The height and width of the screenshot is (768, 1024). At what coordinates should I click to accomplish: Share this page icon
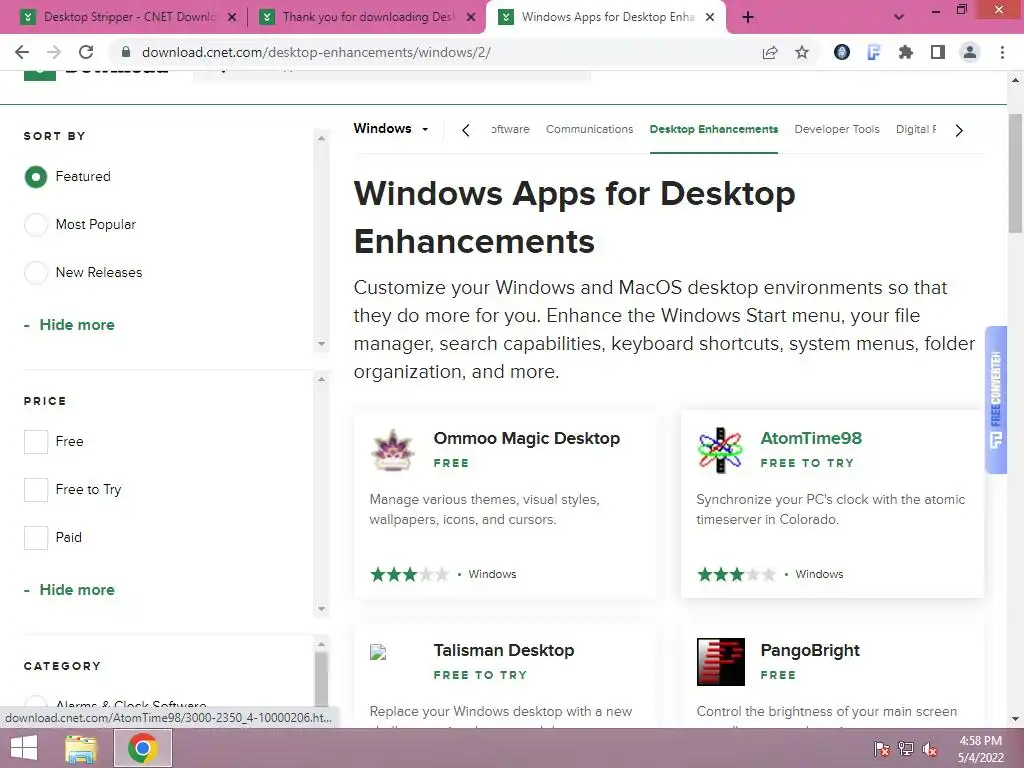(770, 52)
